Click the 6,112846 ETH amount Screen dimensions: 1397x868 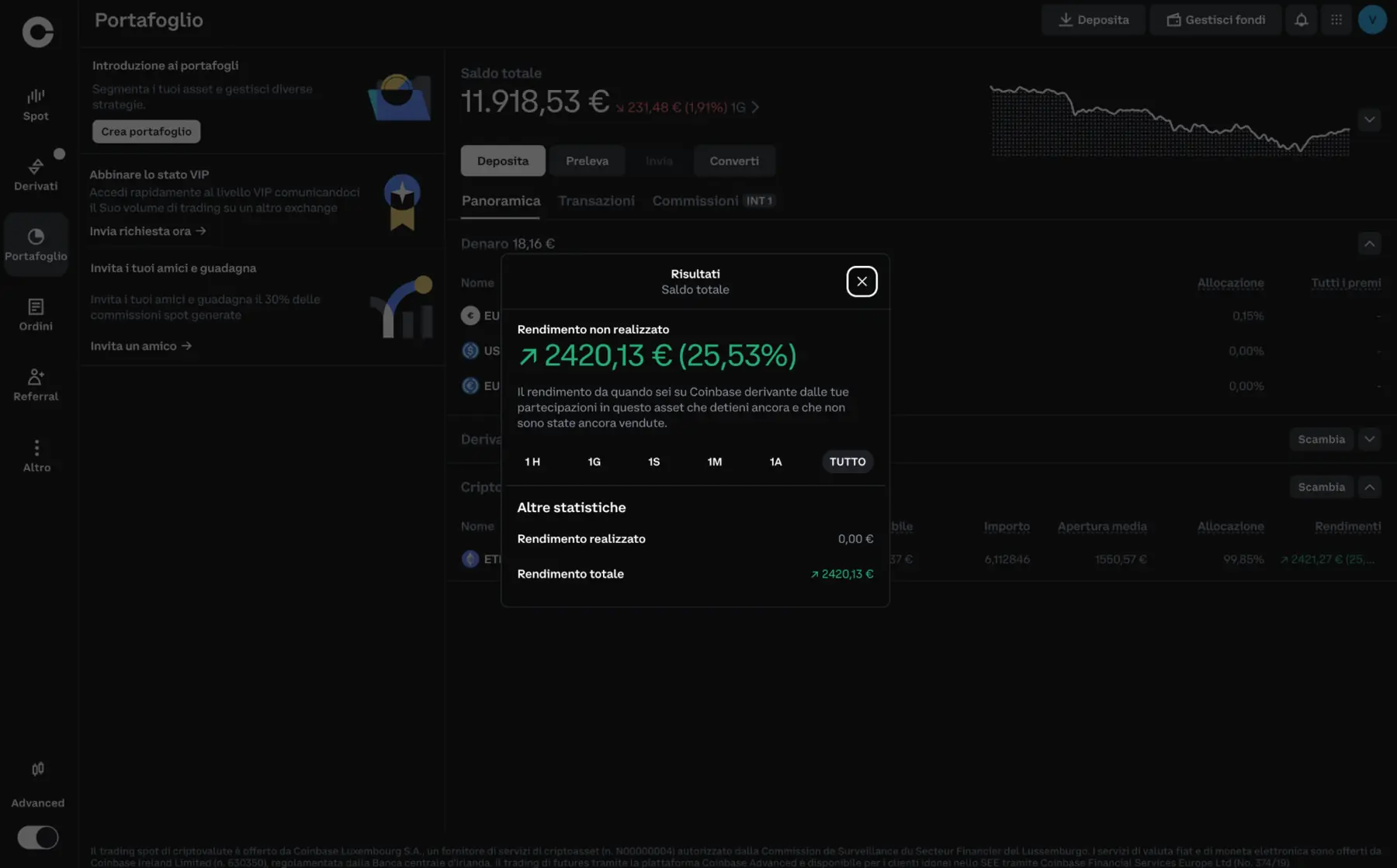[1007, 559]
